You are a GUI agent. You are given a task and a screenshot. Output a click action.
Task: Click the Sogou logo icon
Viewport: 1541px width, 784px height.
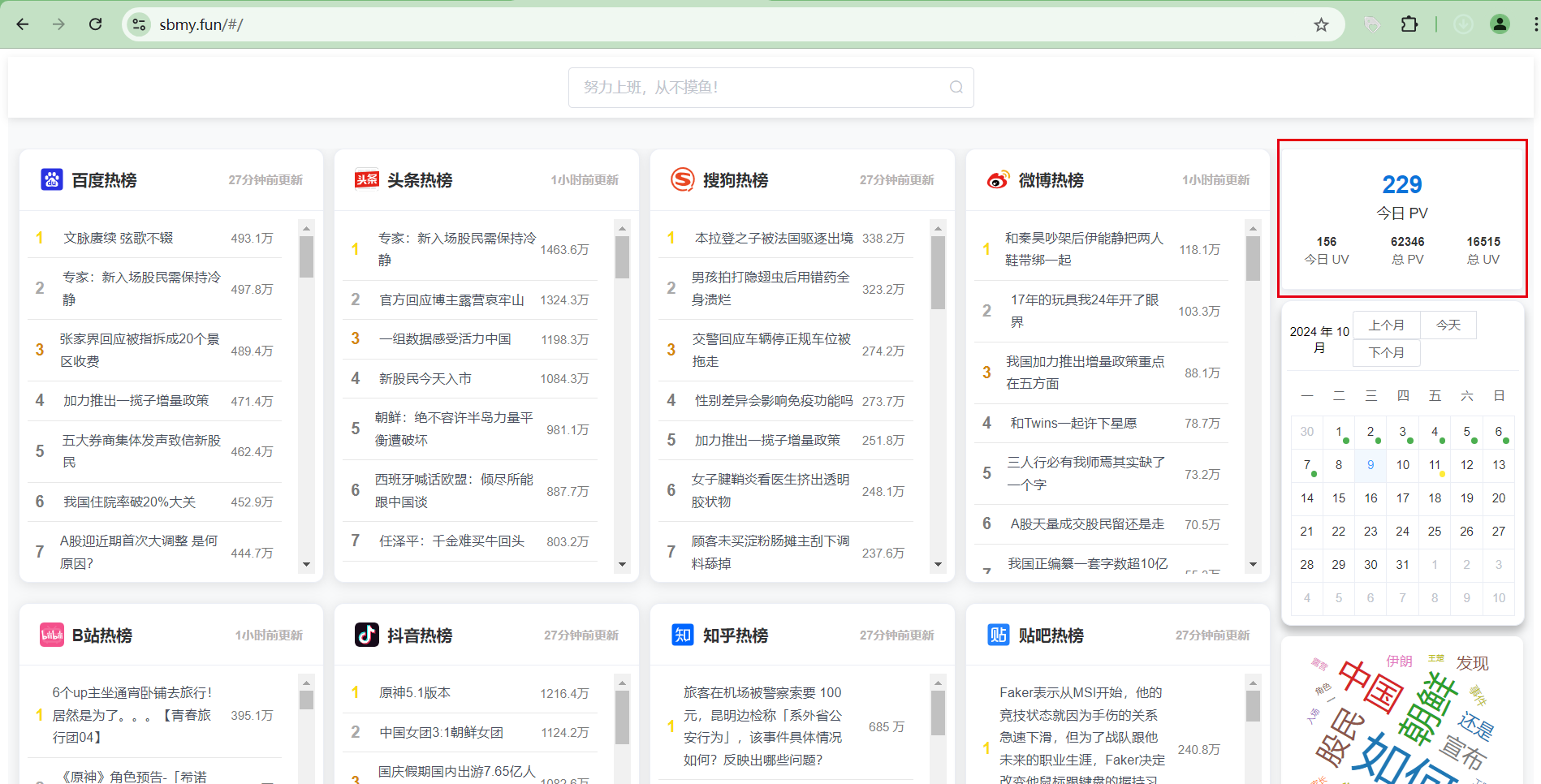(x=682, y=179)
